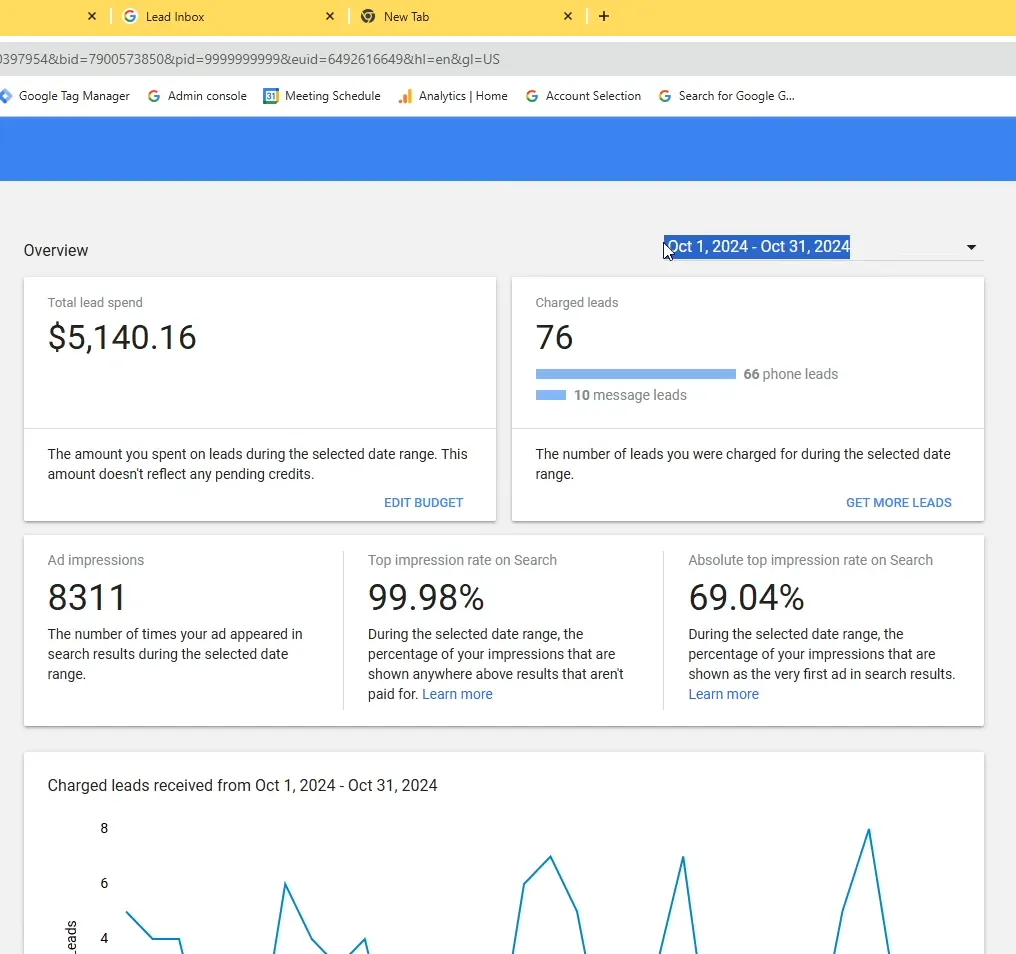The image size is (1016, 954).
Task: Switch to the New Tab browser tab
Action: [x=467, y=16]
